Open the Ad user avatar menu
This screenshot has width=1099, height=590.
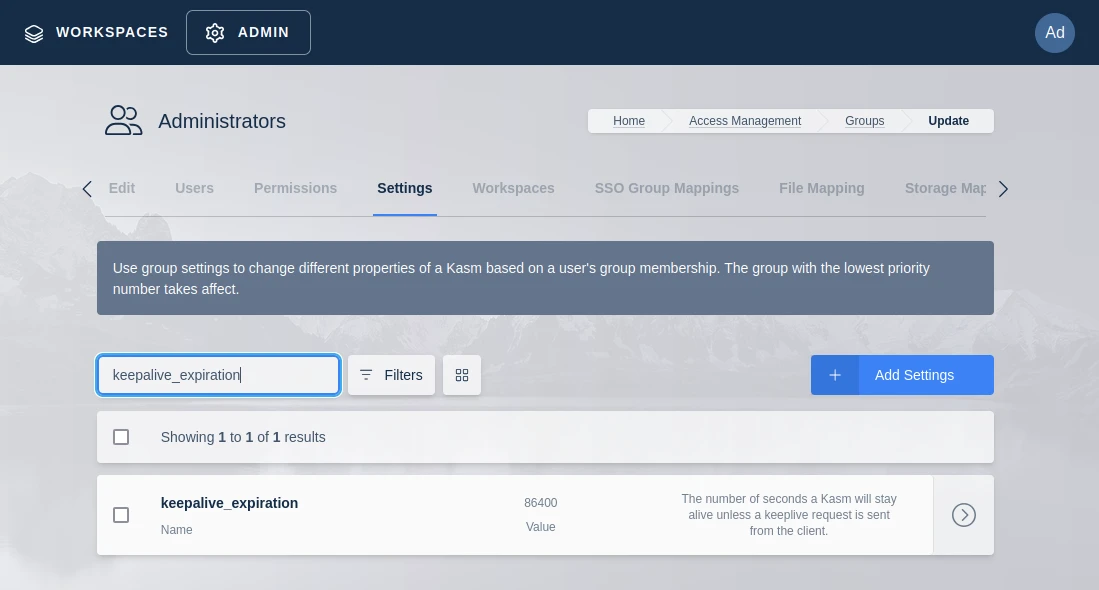[x=1054, y=32]
